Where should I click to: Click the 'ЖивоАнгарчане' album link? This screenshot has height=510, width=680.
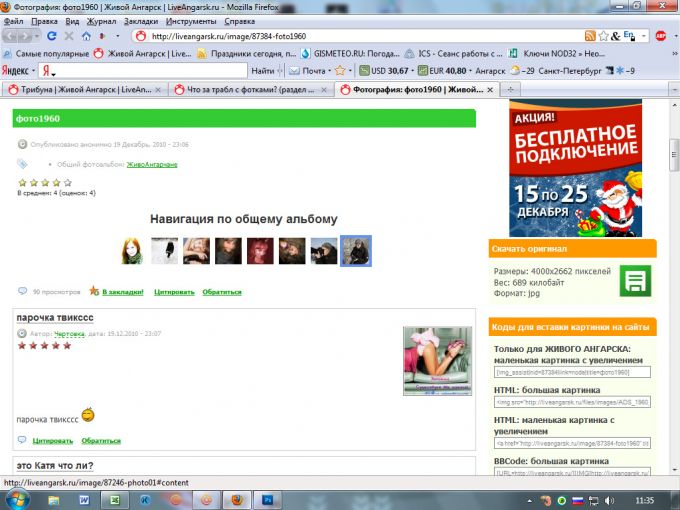pos(151,163)
